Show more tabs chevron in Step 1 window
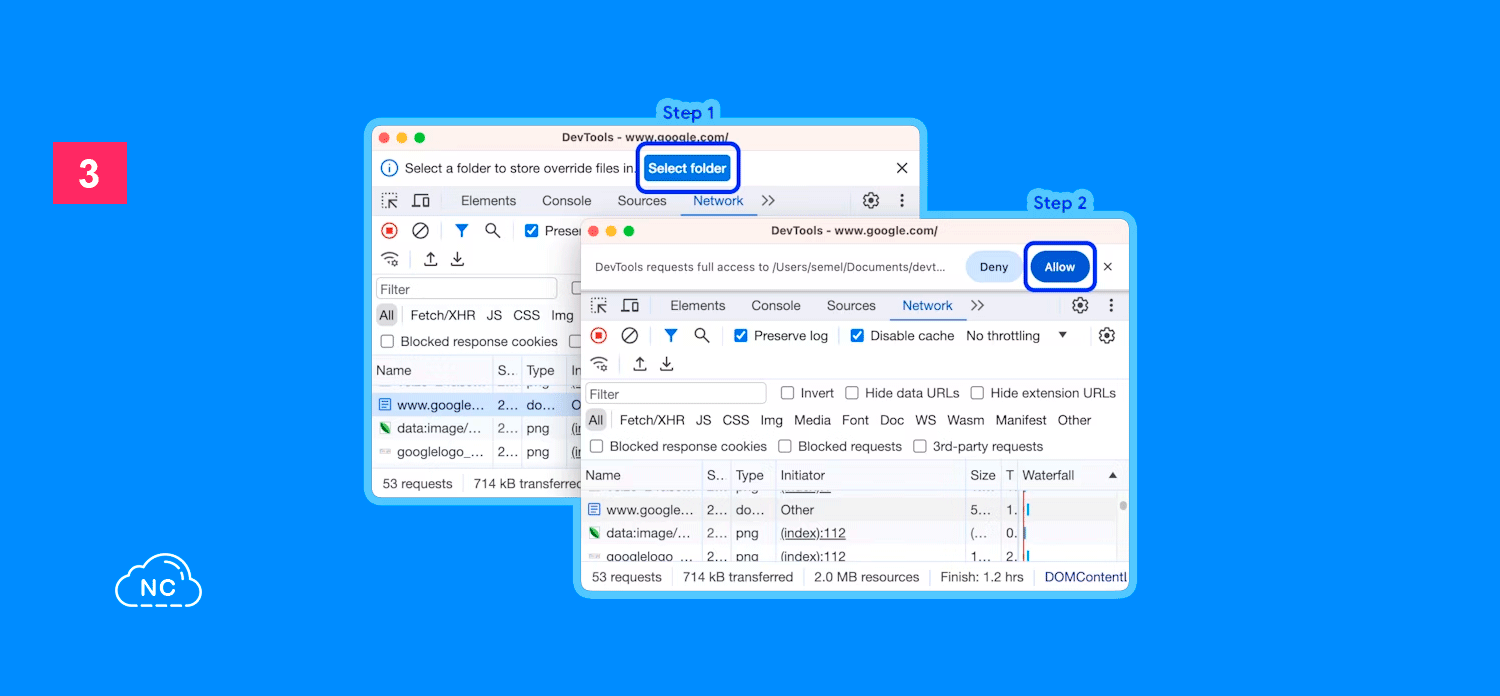This screenshot has width=1500, height=696. point(768,201)
